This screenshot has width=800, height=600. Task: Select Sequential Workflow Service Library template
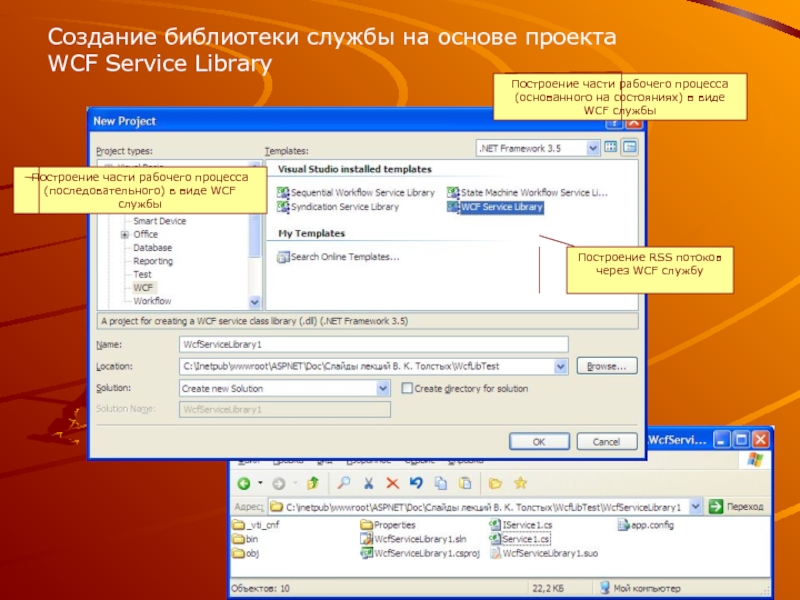tap(356, 192)
